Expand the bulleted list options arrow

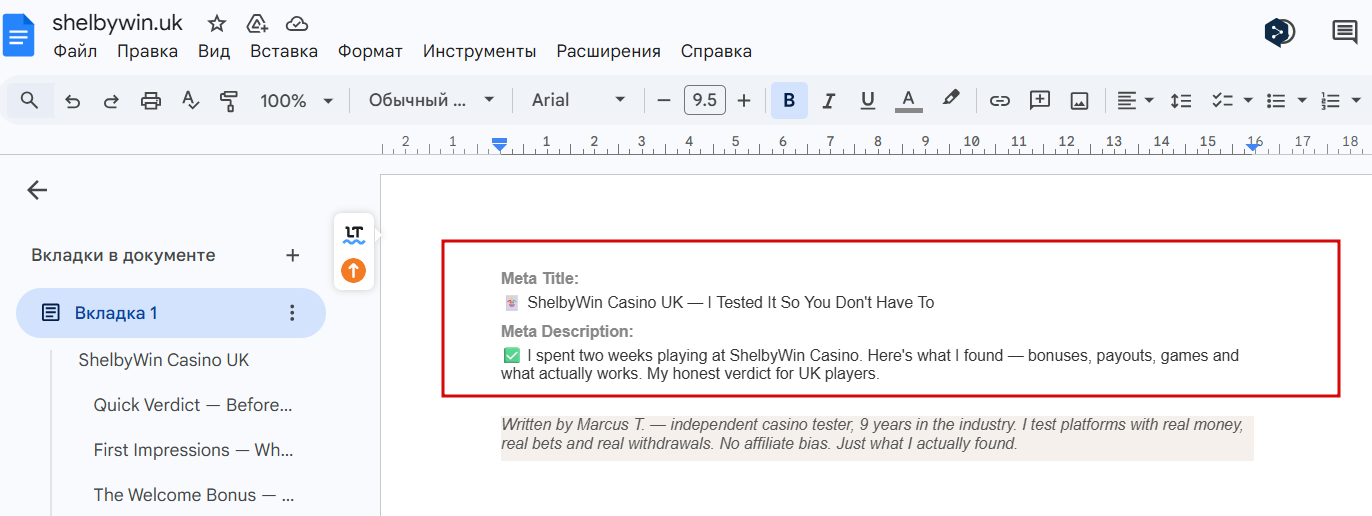(1302, 100)
